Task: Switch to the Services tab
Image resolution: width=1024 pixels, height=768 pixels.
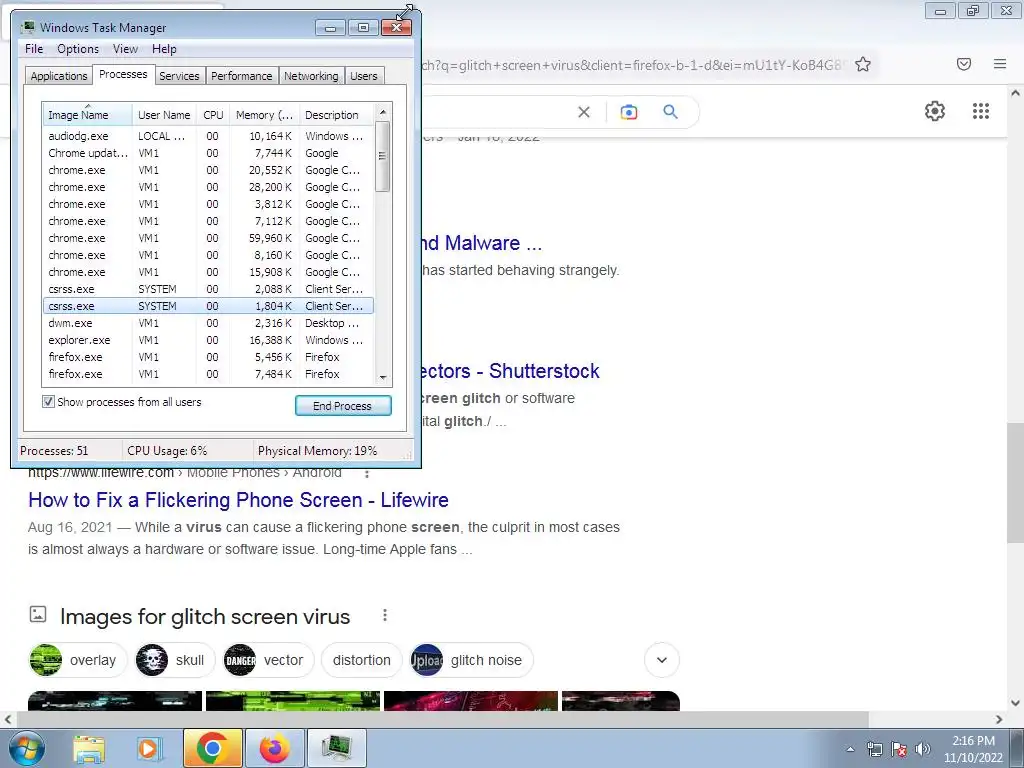Action: click(x=179, y=76)
